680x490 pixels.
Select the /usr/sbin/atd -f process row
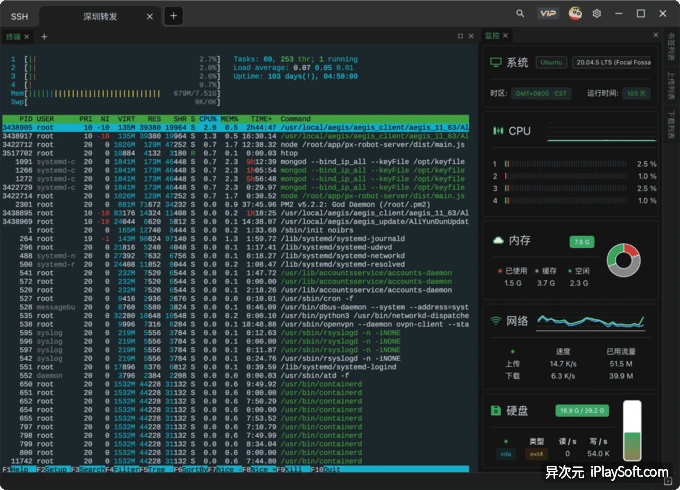(x=235, y=376)
